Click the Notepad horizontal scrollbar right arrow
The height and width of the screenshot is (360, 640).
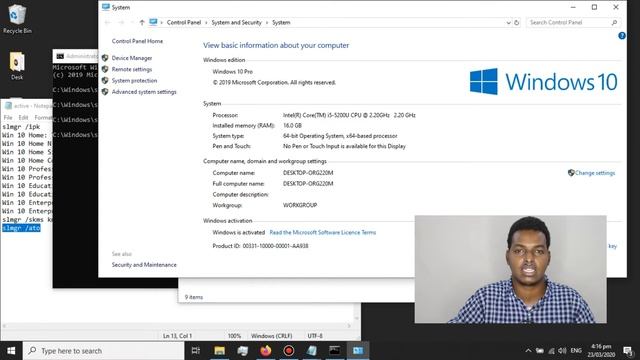(x=349, y=326)
